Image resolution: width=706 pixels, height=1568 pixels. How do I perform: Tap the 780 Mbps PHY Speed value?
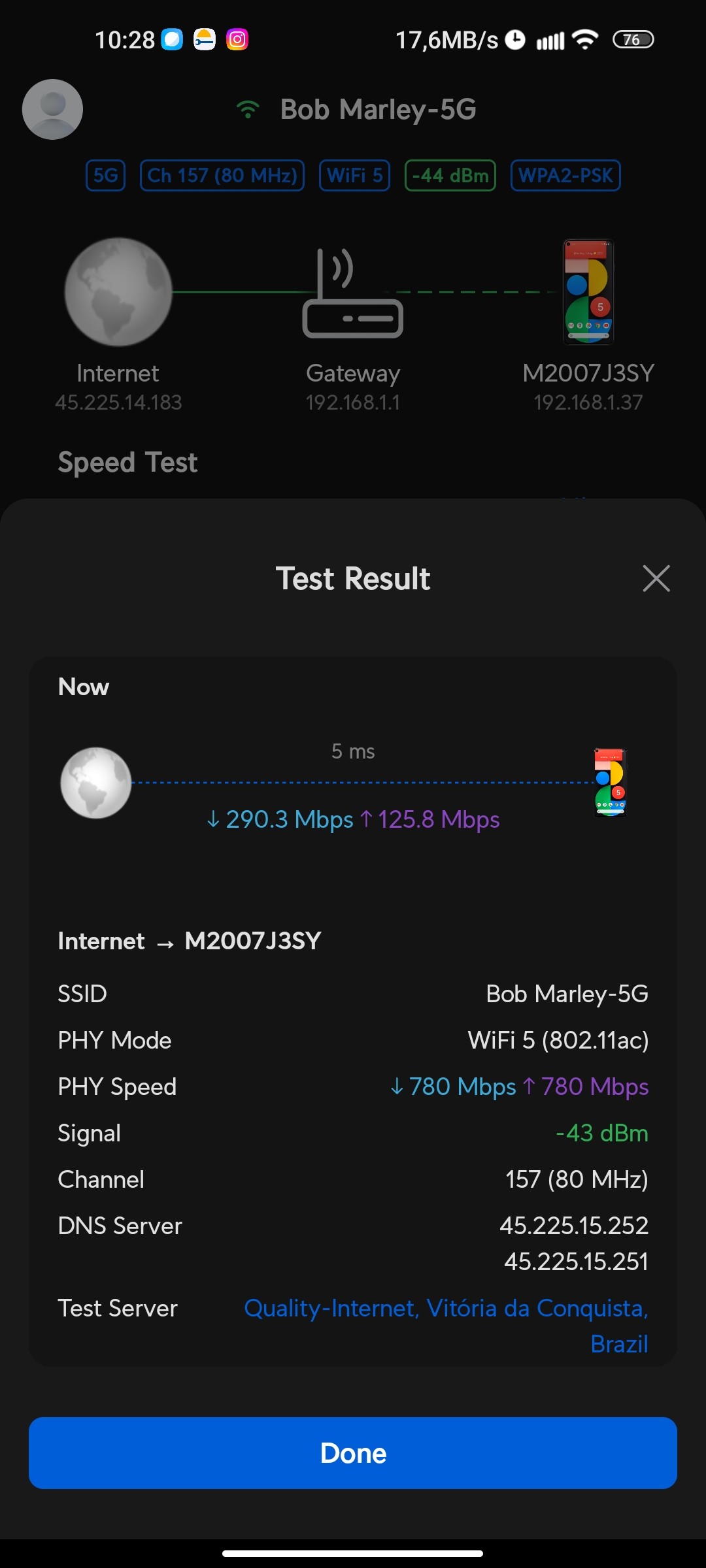462,1086
